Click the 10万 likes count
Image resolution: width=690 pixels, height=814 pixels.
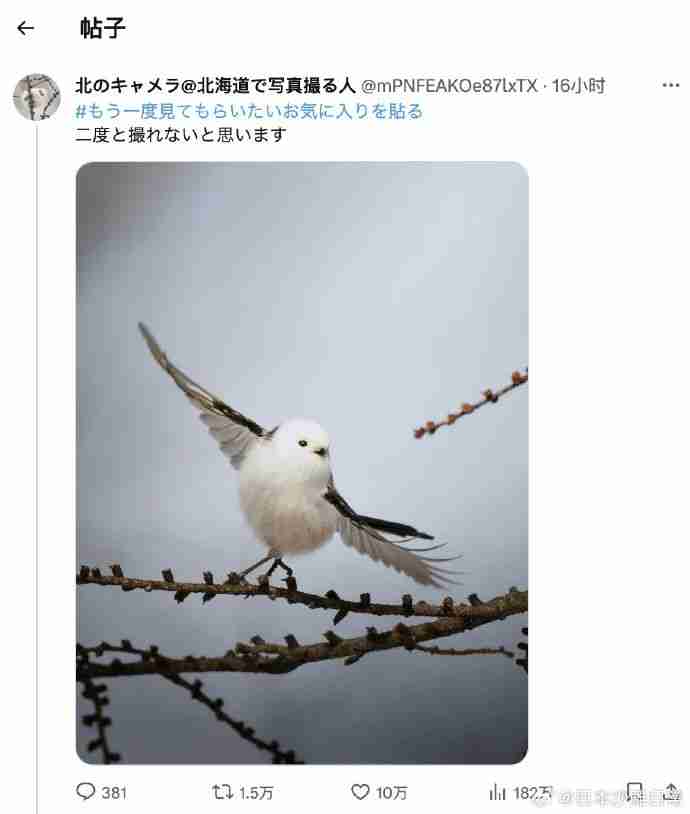tap(391, 793)
